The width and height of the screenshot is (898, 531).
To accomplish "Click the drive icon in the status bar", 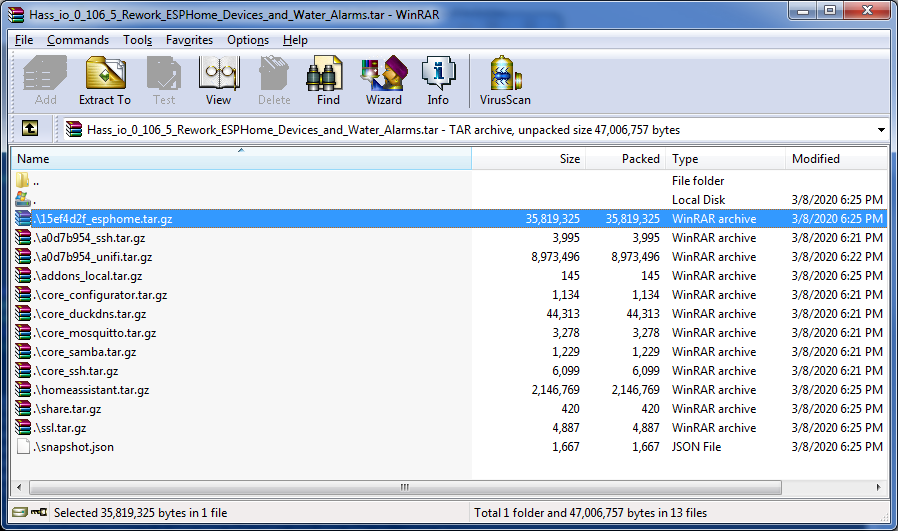I will (19, 512).
